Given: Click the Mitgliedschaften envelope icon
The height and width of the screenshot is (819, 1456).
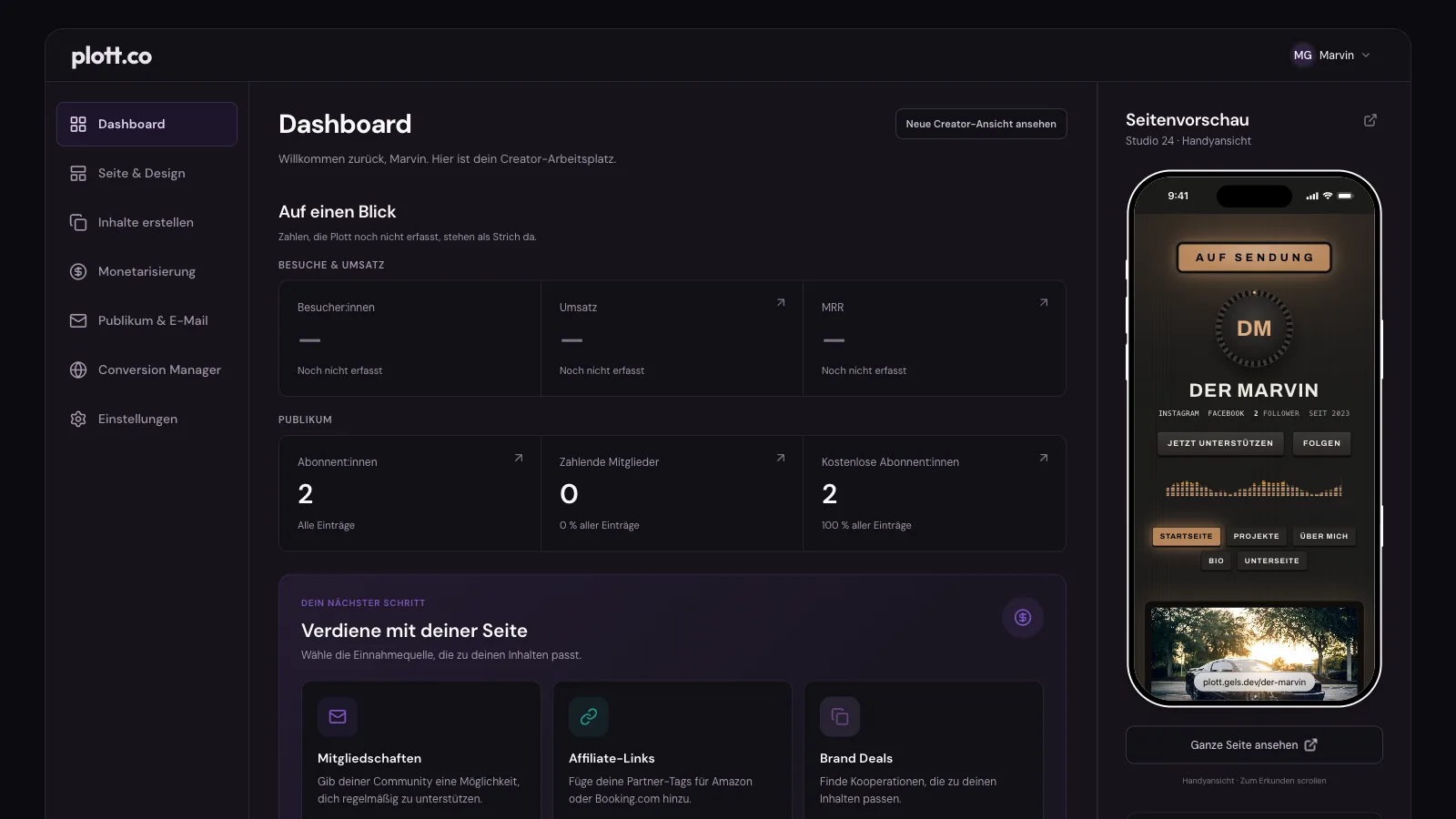Looking at the screenshot, I should [x=338, y=716].
